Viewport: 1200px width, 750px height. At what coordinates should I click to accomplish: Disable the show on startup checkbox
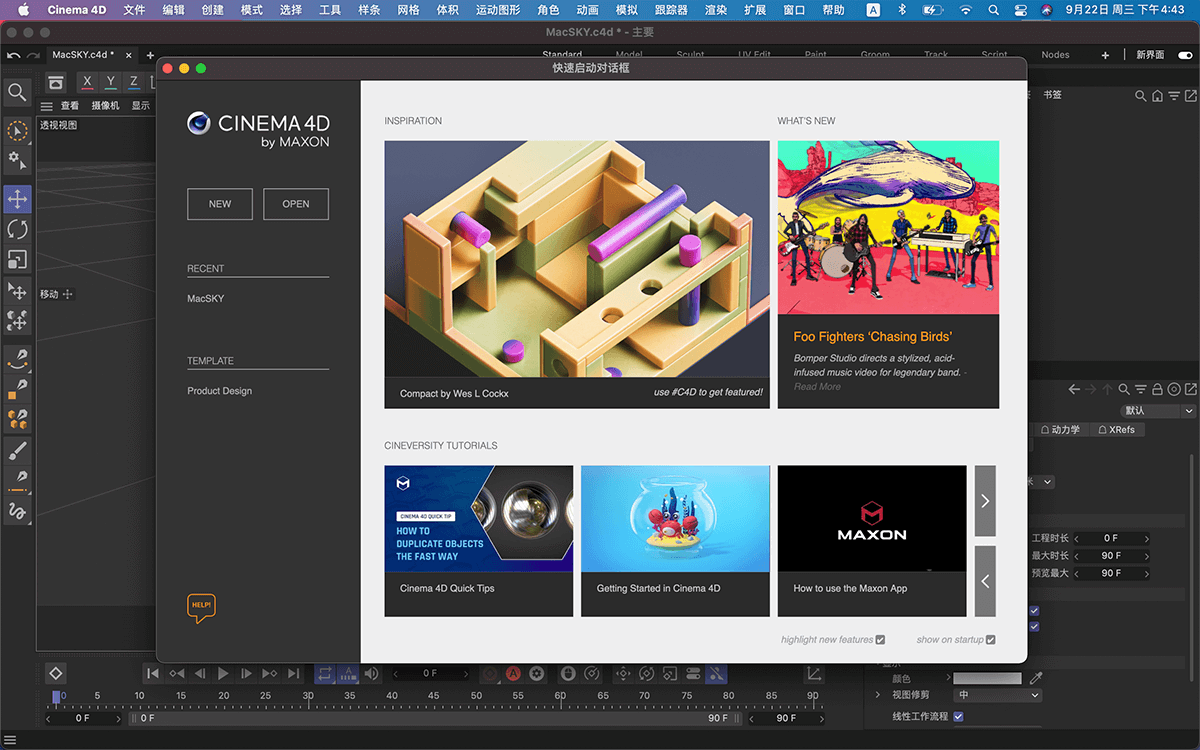coord(990,640)
